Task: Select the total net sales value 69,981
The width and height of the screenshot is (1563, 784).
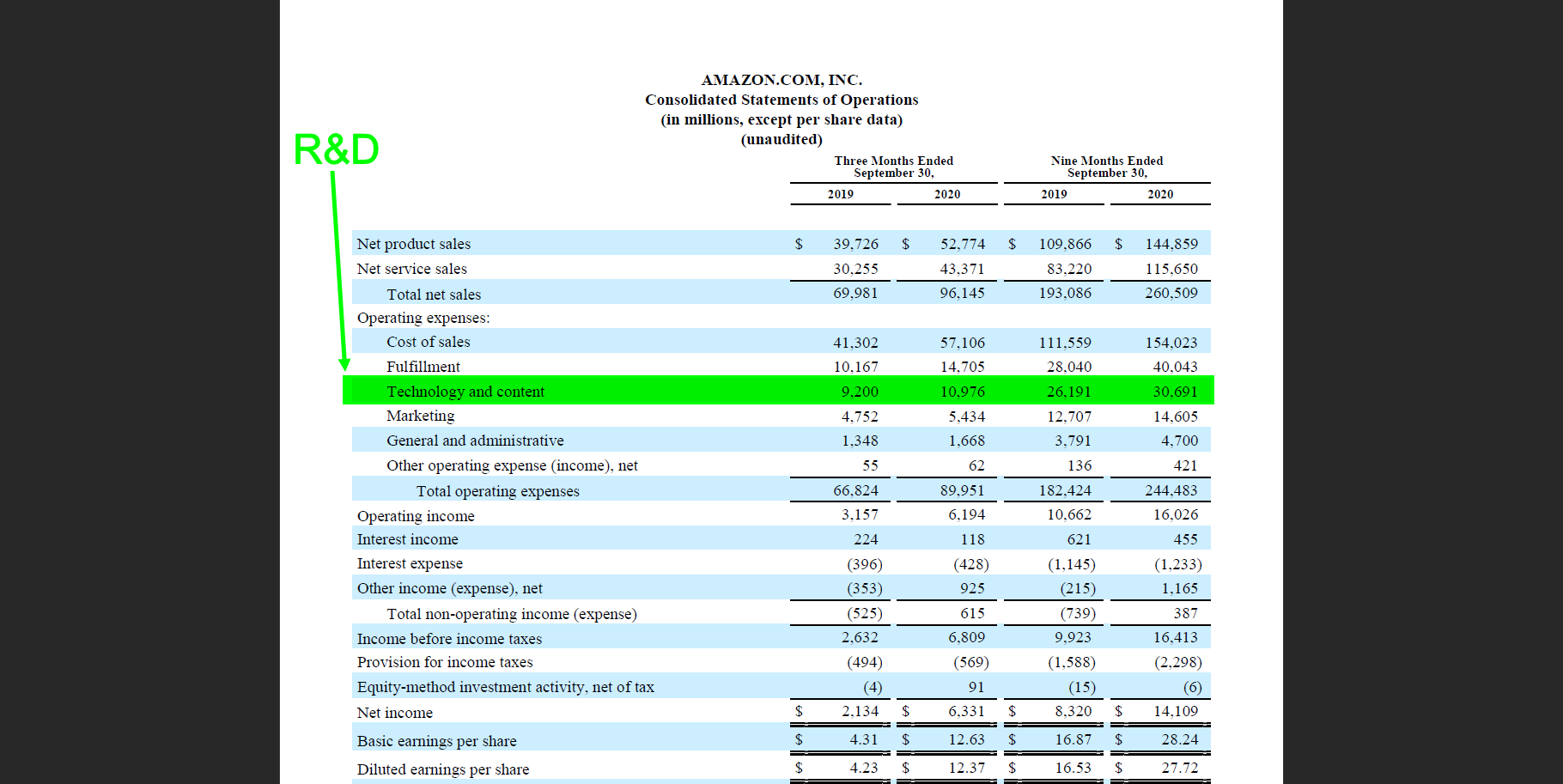Action: point(856,293)
